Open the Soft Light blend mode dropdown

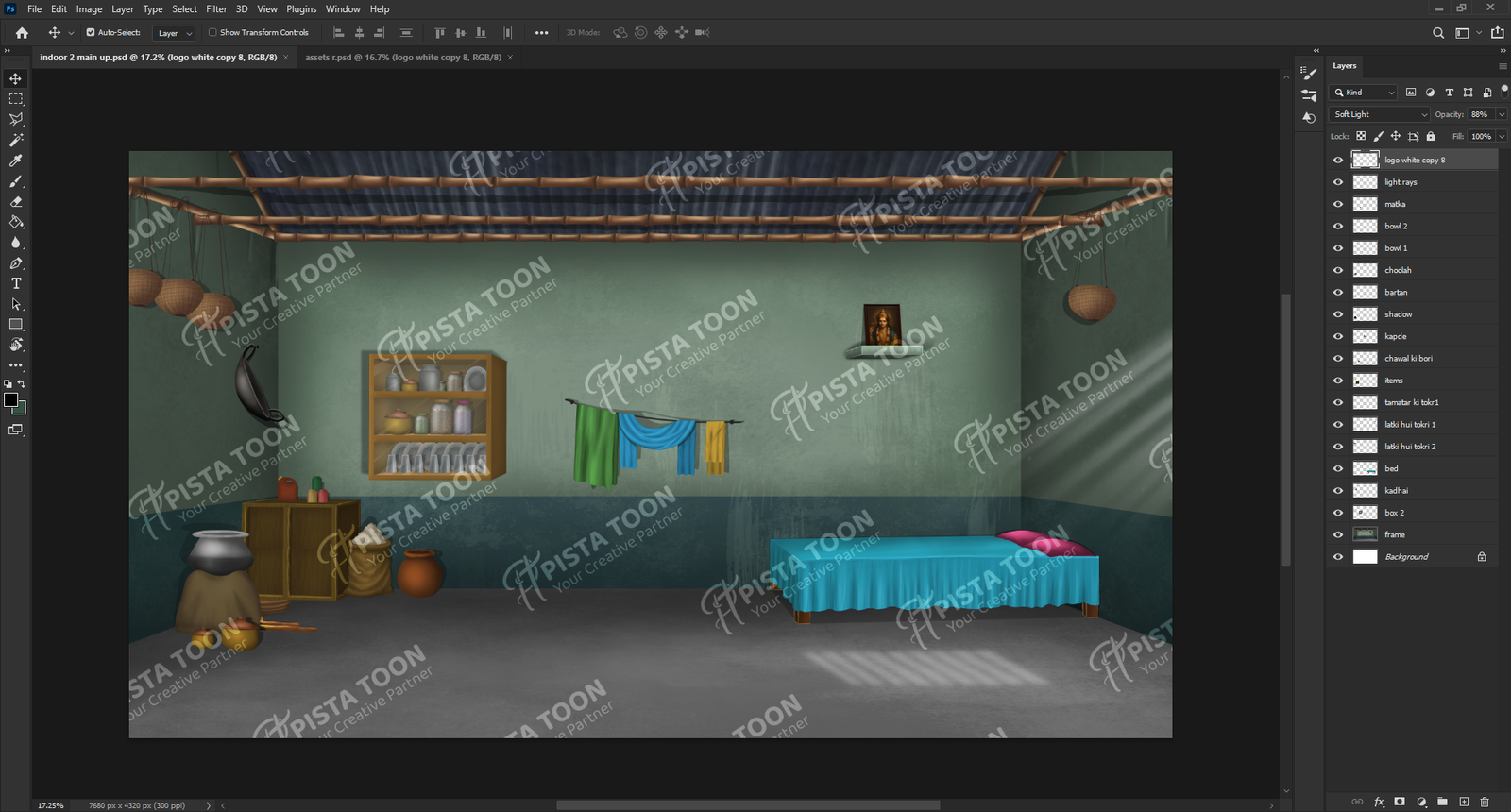point(1380,114)
